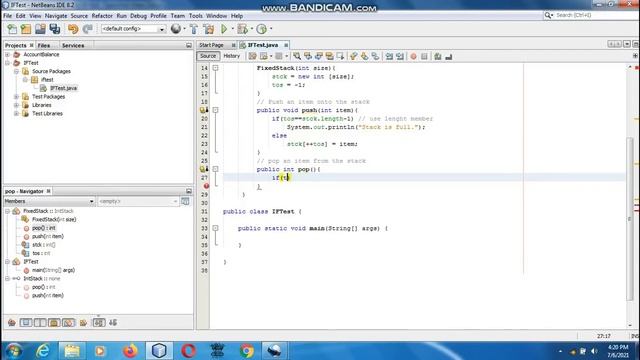Image resolution: width=640 pixels, height=360 pixels.
Task: Expand the Libraries node
Action: point(16,105)
